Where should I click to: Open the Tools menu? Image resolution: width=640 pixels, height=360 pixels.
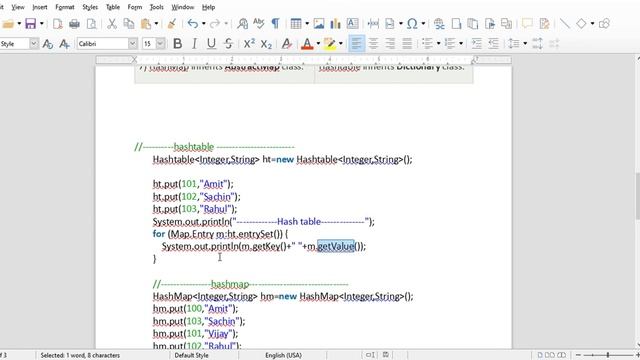point(156,7)
